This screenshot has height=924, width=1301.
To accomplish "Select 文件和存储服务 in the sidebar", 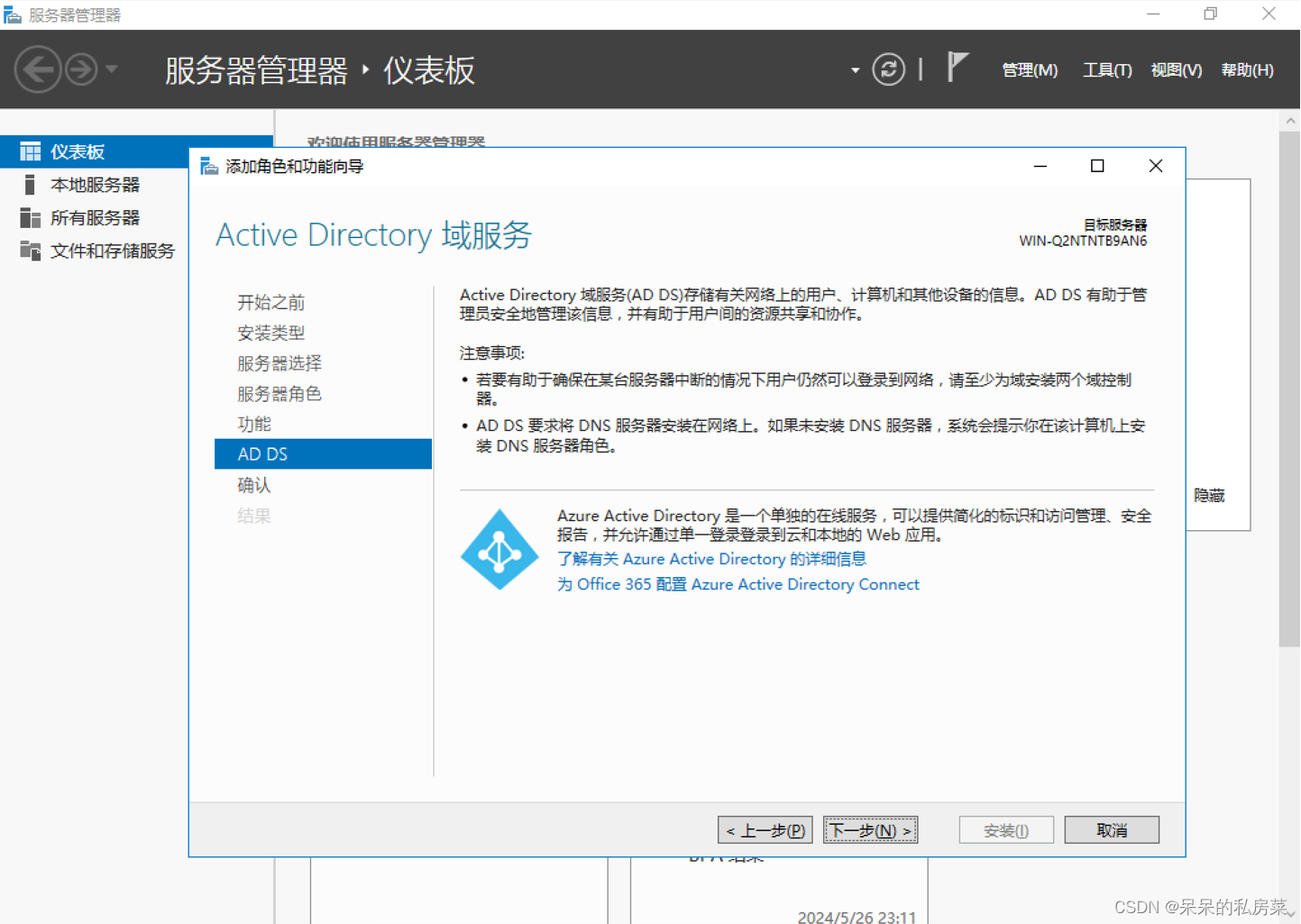I will 112,252.
